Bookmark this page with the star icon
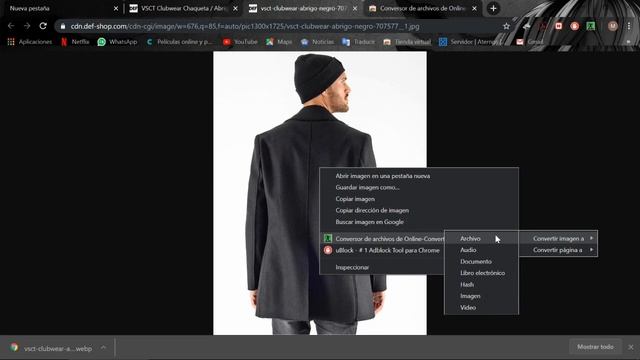This screenshot has width=640, height=360. (507, 26)
